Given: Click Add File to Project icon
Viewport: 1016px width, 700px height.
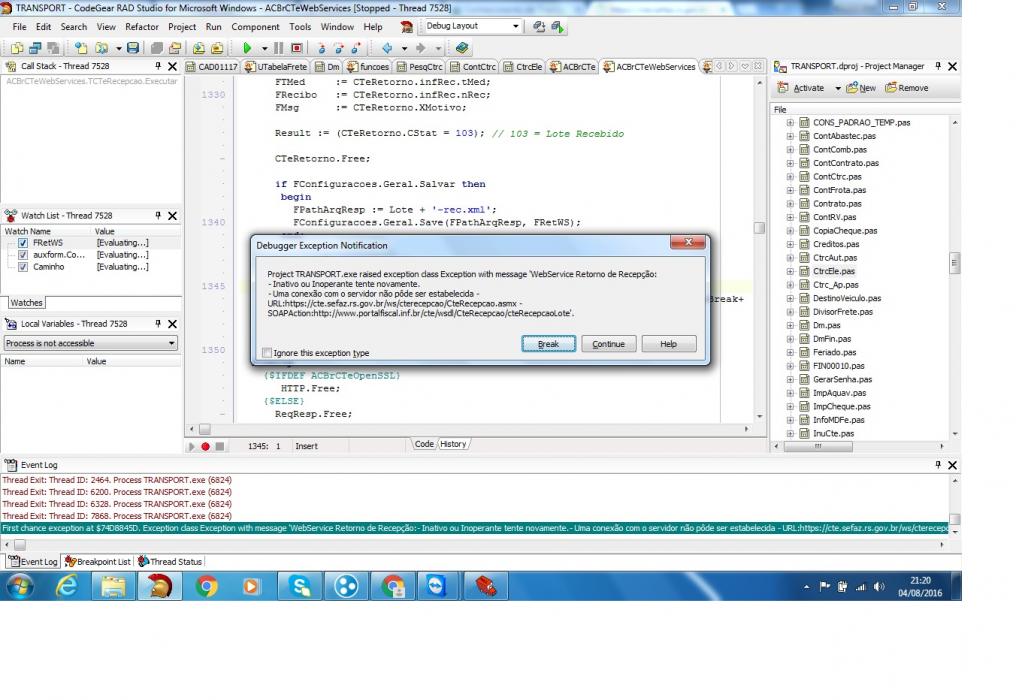Looking at the screenshot, I should tap(199, 48).
